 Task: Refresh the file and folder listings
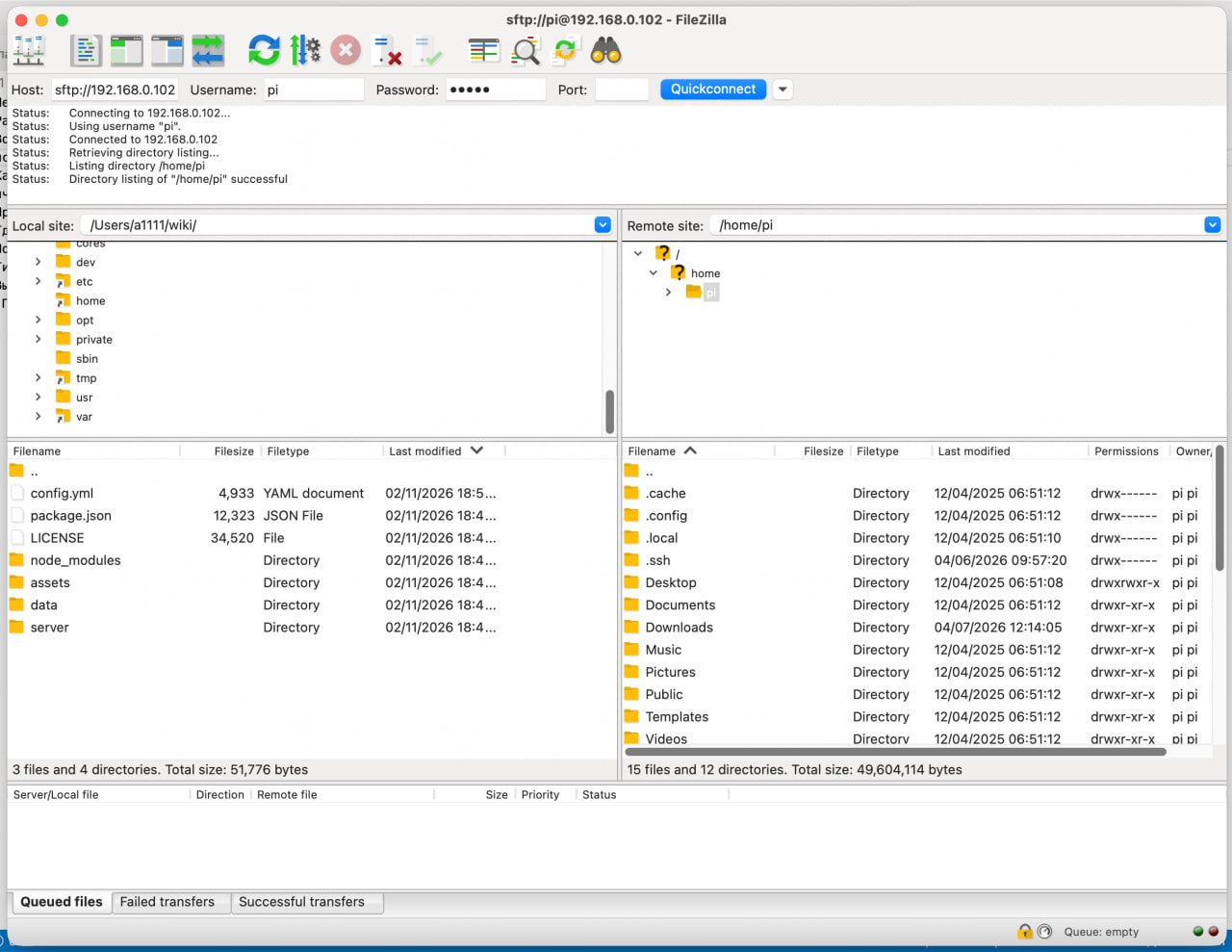tap(264, 50)
